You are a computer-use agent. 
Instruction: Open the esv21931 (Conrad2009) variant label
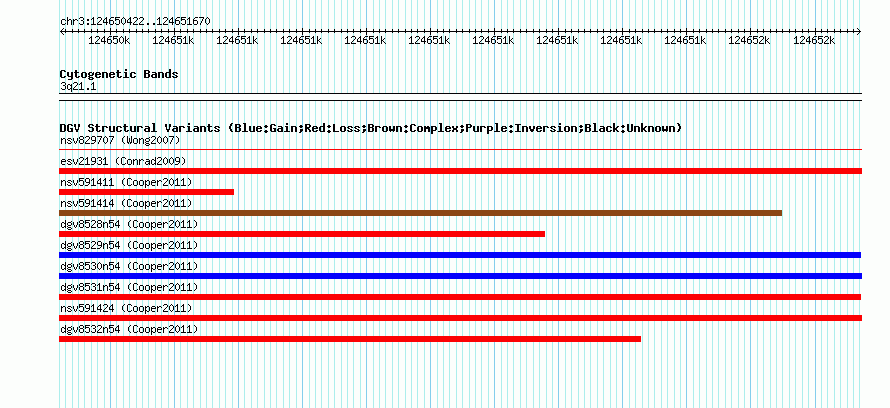click(123, 161)
